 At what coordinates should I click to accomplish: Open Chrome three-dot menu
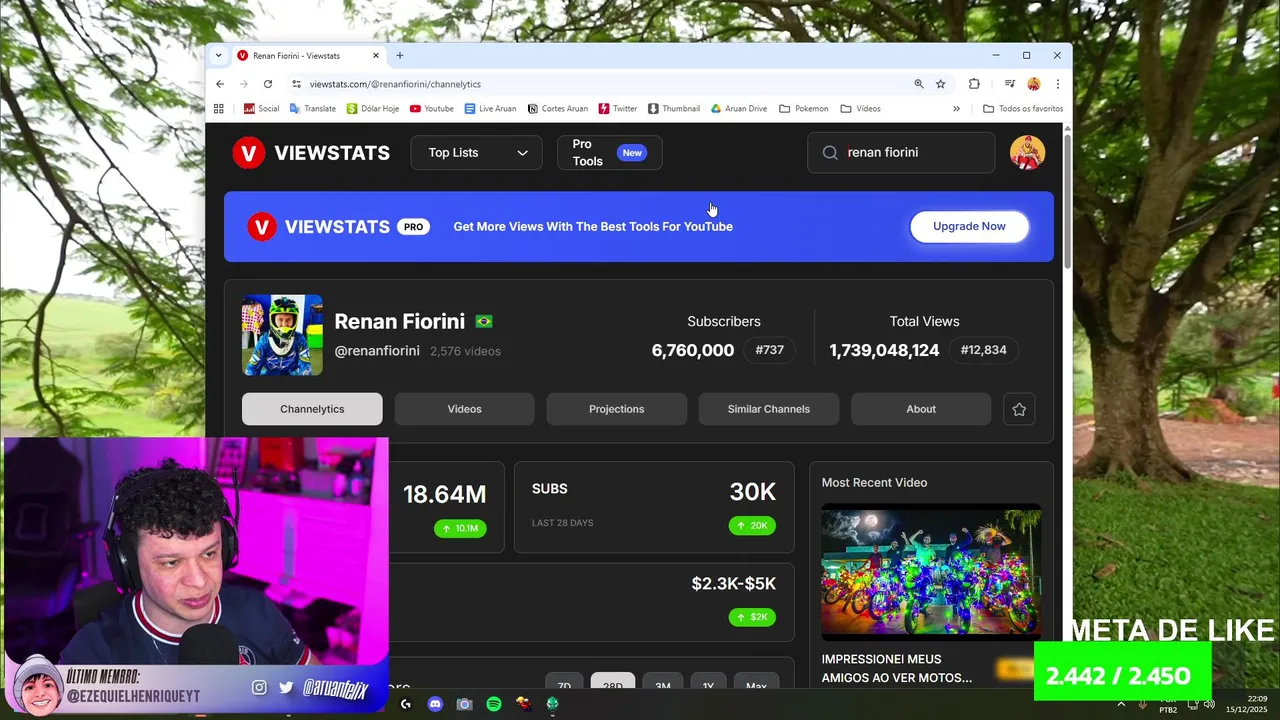(1057, 84)
